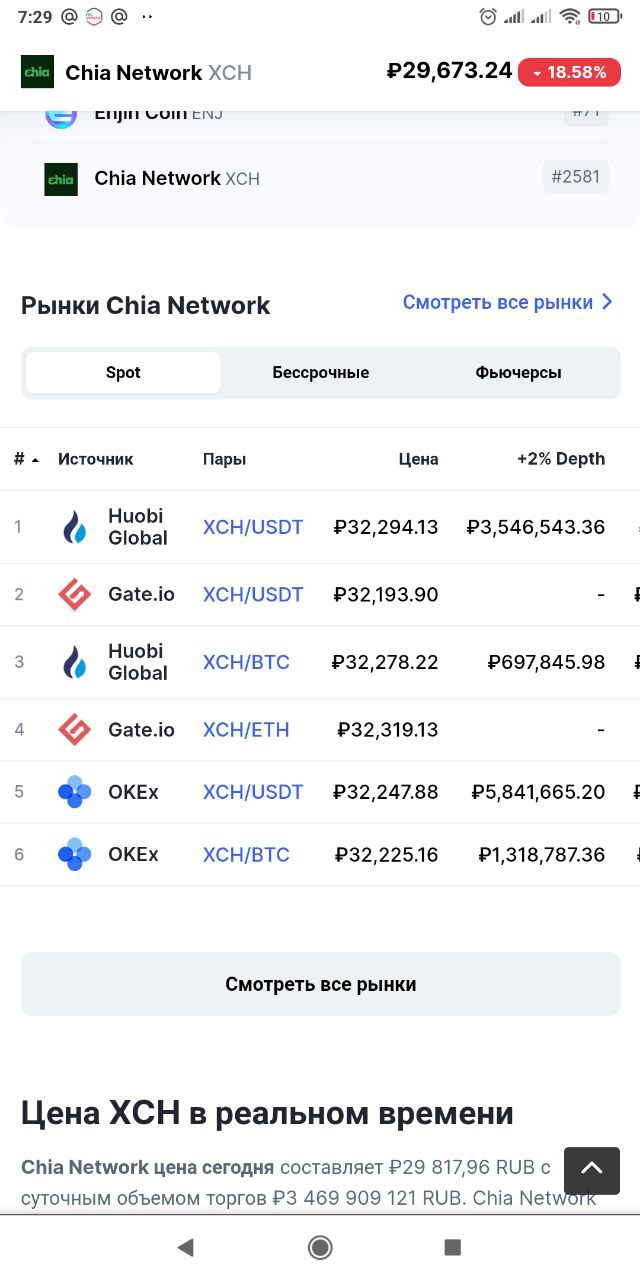Image resolution: width=640 pixels, height=1280 pixels.
Task: Open the Смотреть все рынки link with chevron
Action: point(508,302)
